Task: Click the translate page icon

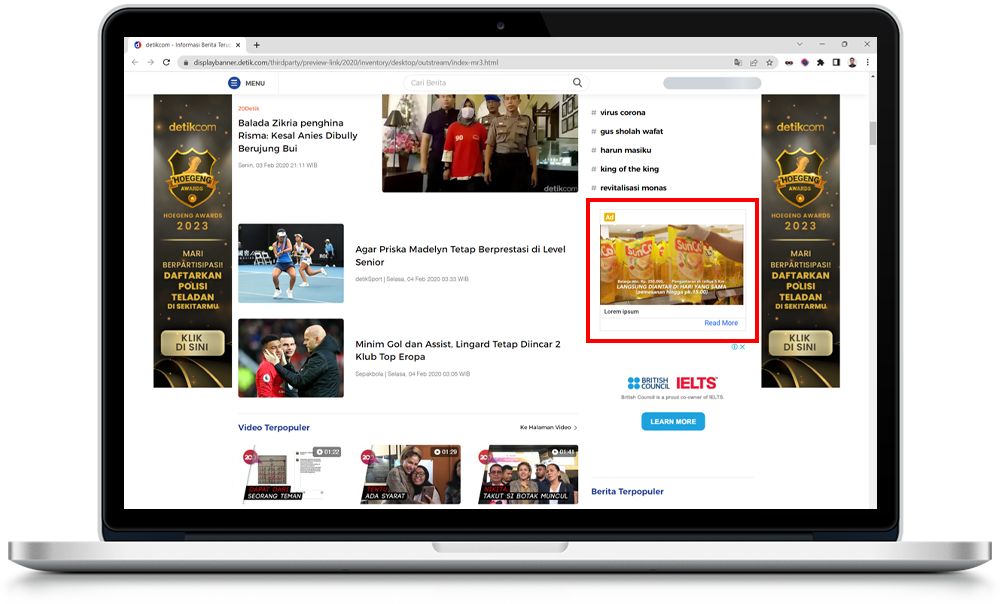Action: (x=738, y=62)
